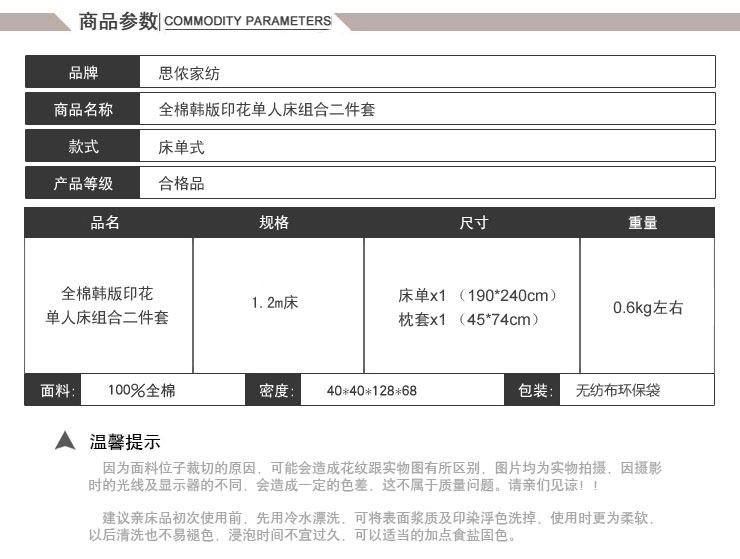740x559 pixels.
Task: Select the 0.6kg左右 weight cell
Action: 648,307
